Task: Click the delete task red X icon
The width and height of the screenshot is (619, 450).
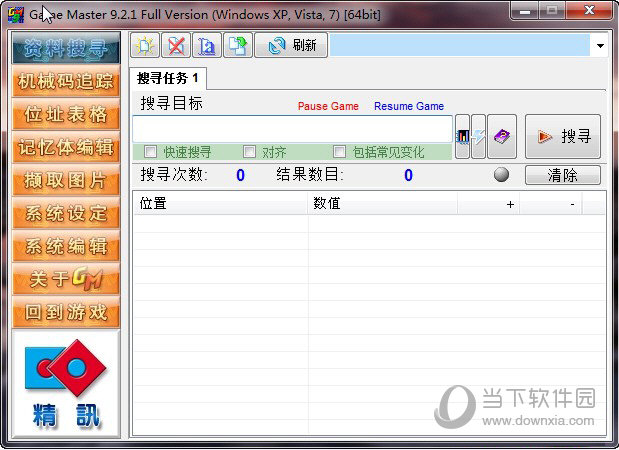Action: click(x=176, y=45)
